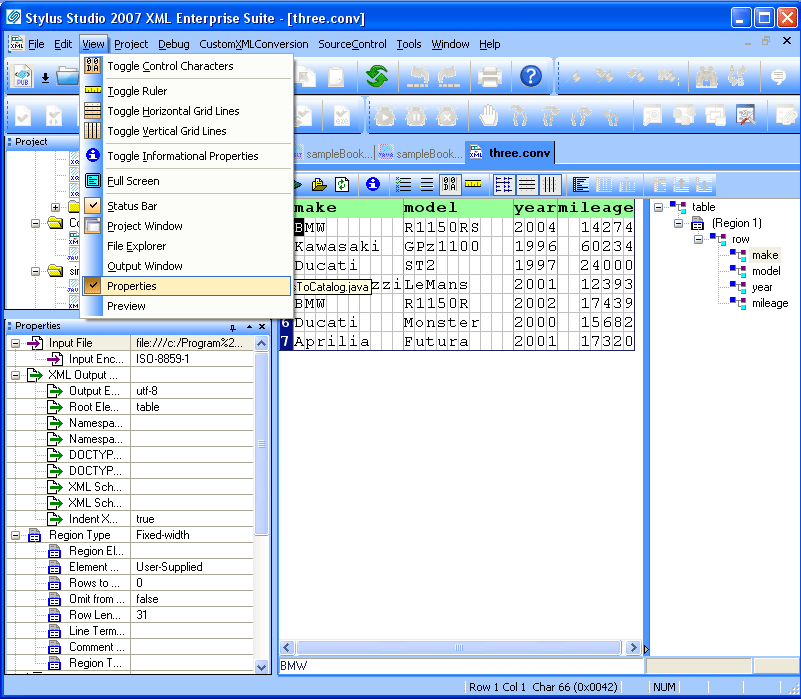Click the control characters icon in toolbar
This screenshot has width=801, height=699.
[x=450, y=185]
